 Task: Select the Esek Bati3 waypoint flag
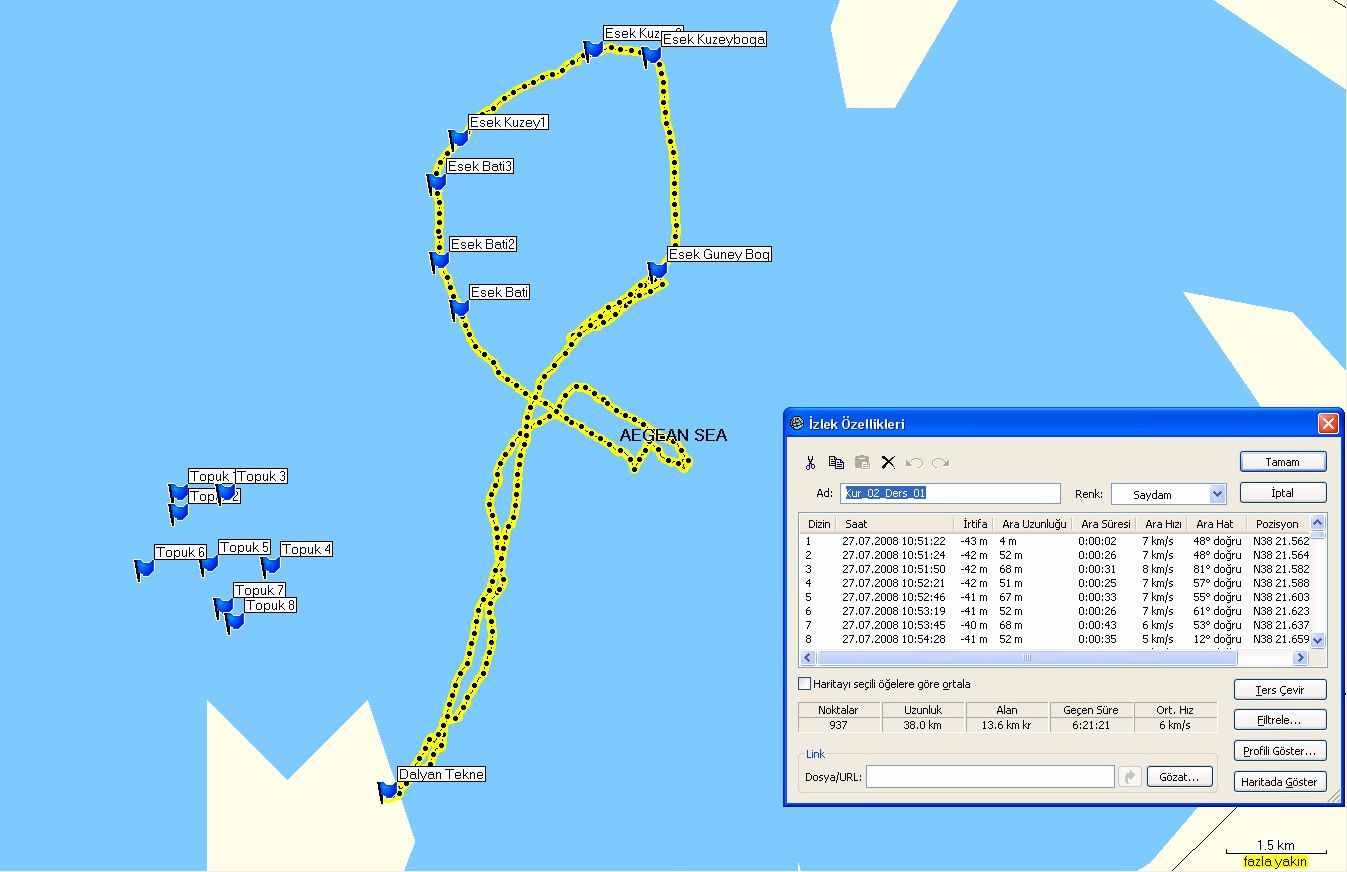pos(436,182)
